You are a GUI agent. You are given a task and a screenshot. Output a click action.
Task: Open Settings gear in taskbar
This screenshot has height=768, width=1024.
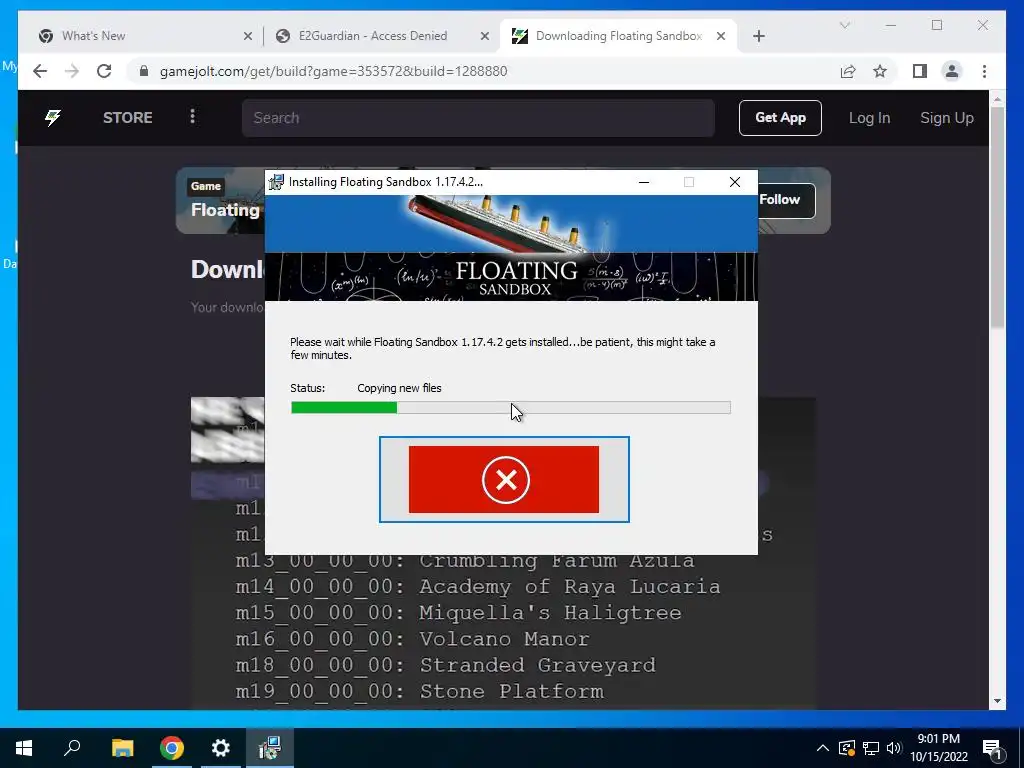tap(221, 748)
